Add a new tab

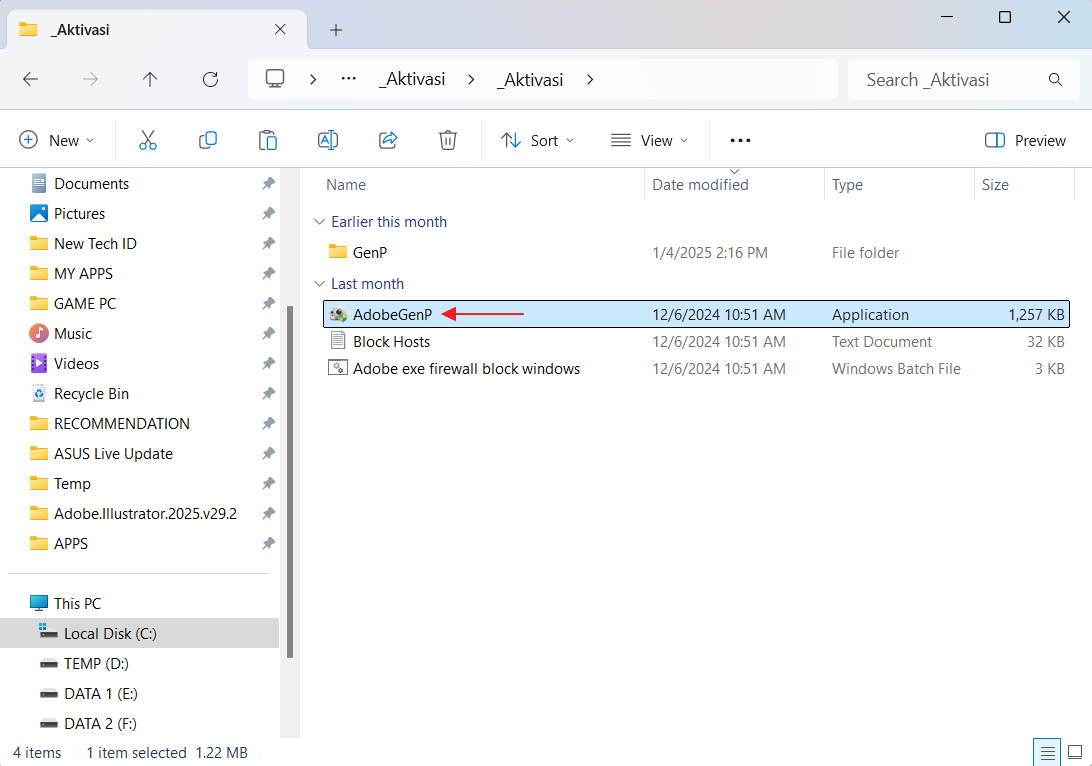pyautogui.click(x=336, y=30)
